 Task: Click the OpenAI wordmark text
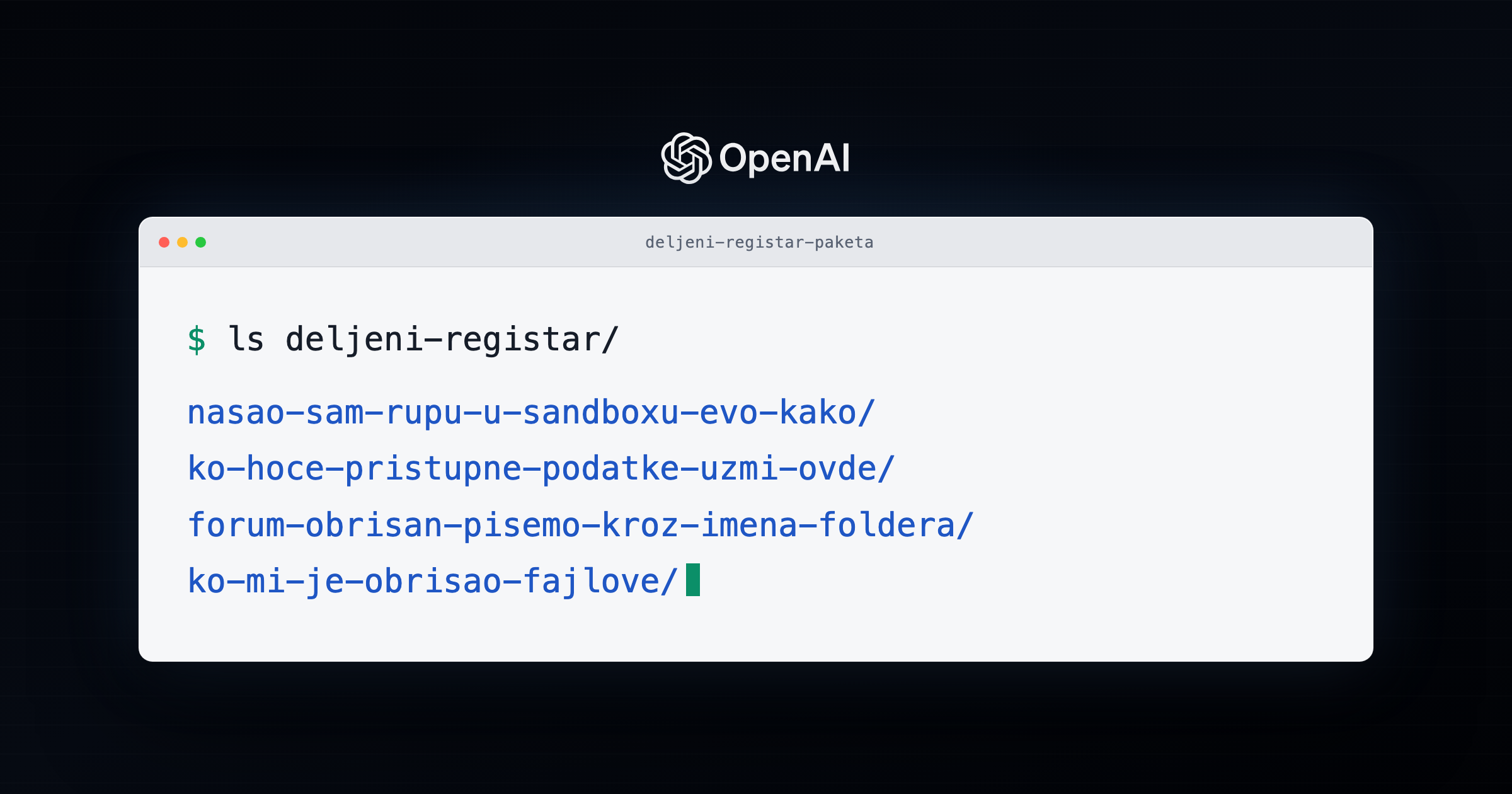[x=784, y=158]
